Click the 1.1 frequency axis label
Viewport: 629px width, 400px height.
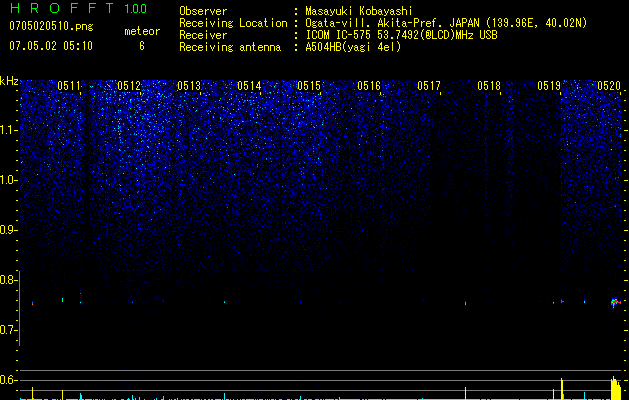(9, 130)
